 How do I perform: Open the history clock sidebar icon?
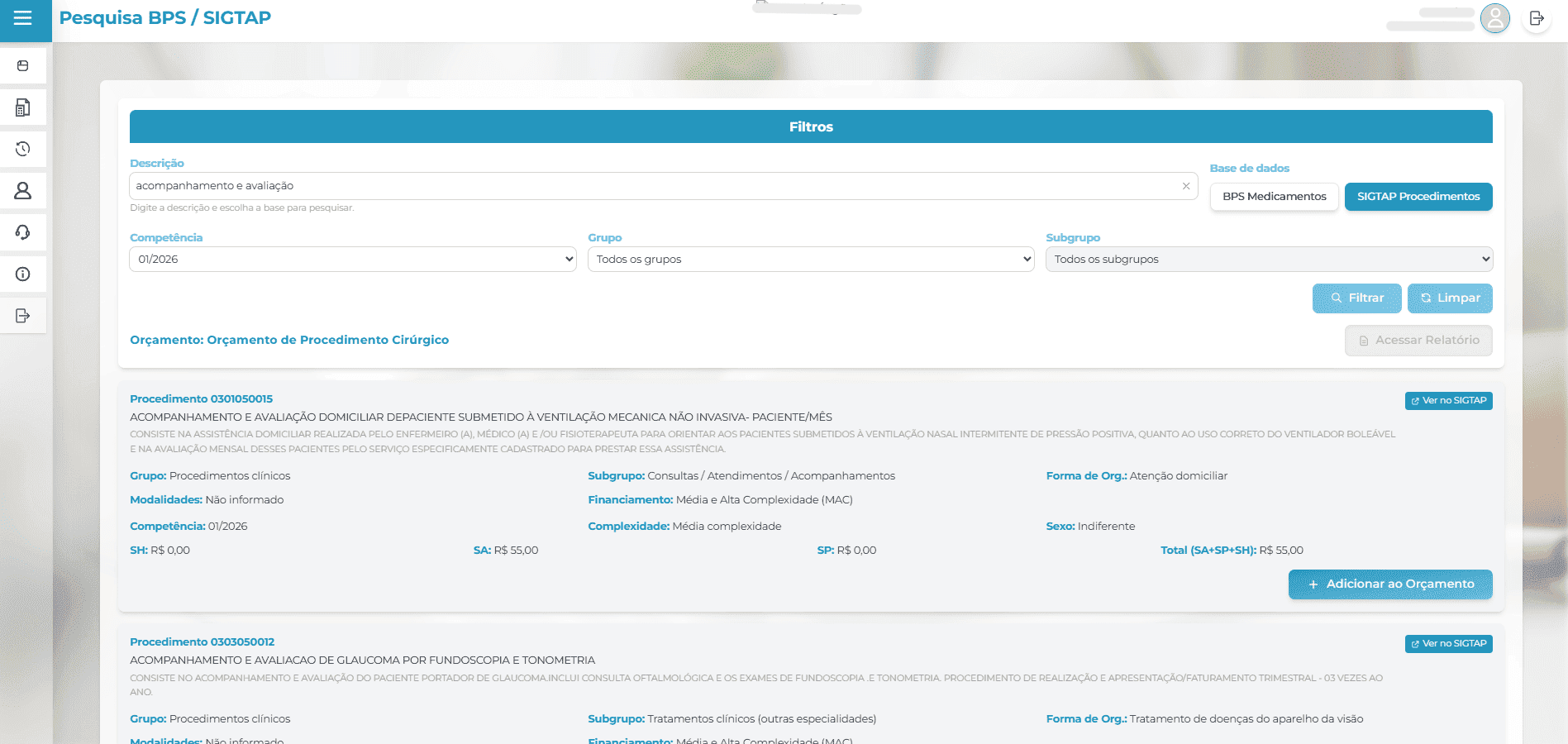click(x=23, y=149)
